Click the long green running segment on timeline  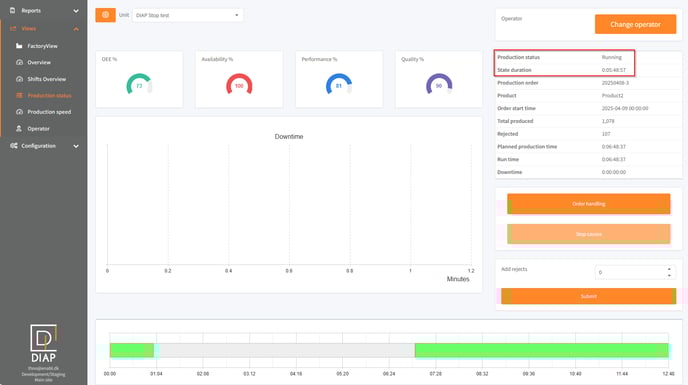click(541, 350)
